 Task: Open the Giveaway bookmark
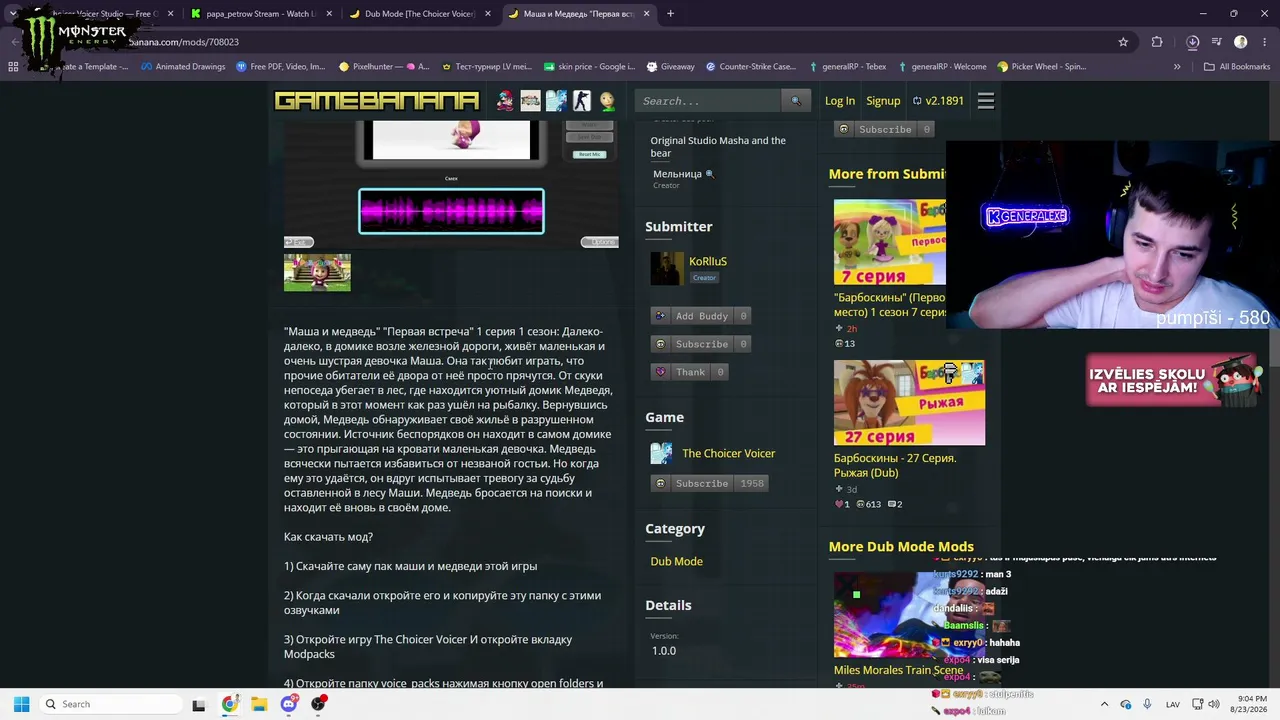tap(670, 67)
